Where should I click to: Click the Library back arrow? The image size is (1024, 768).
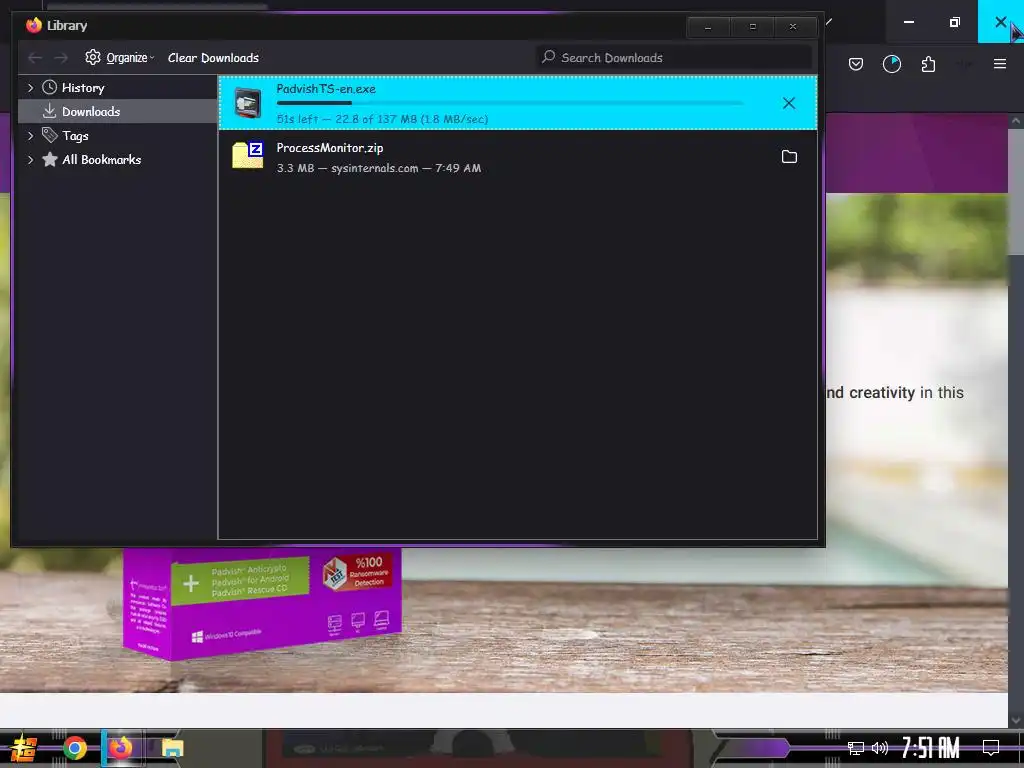click(x=35, y=58)
